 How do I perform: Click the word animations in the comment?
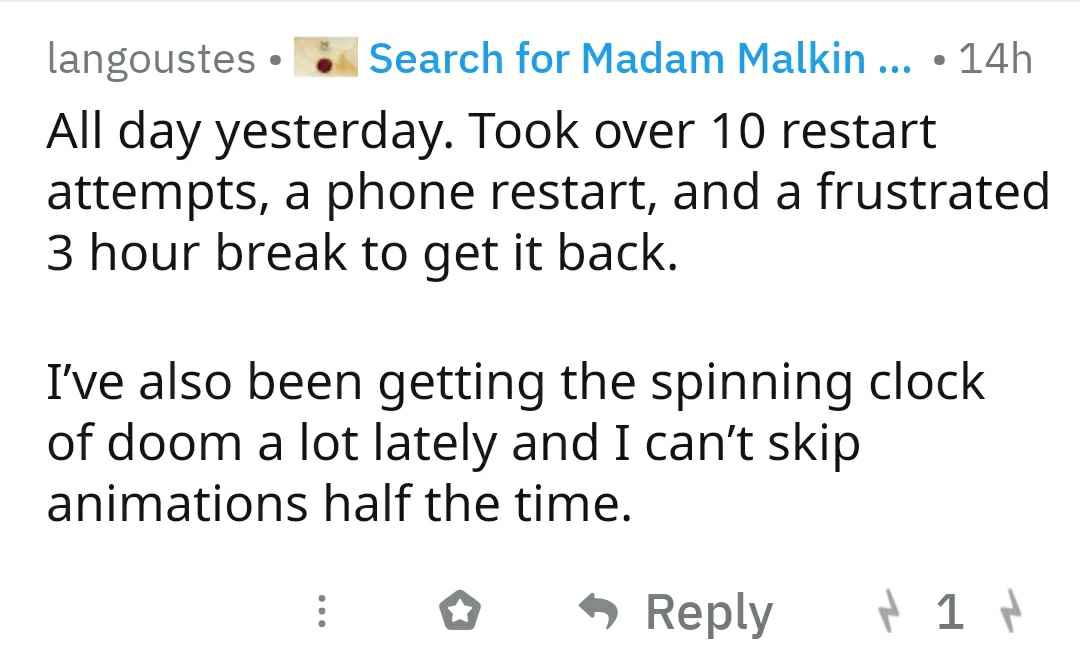tap(177, 503)
